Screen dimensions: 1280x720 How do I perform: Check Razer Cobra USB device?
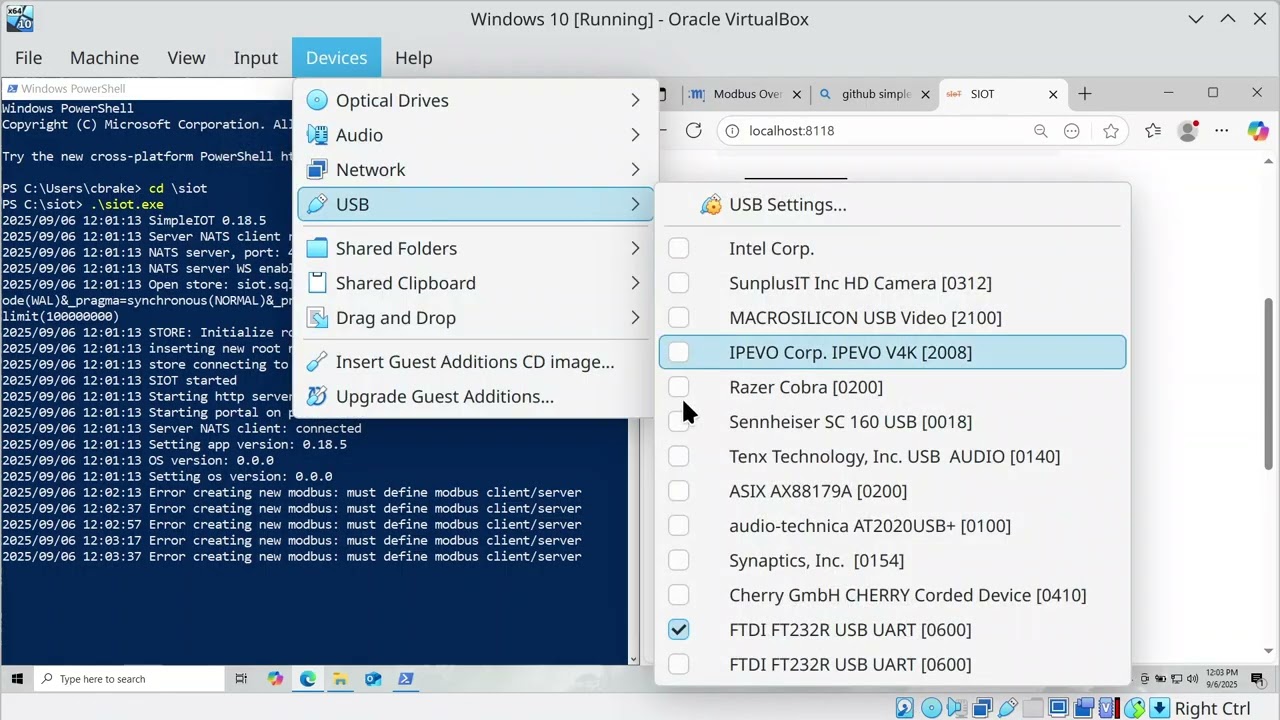[679, 387]
